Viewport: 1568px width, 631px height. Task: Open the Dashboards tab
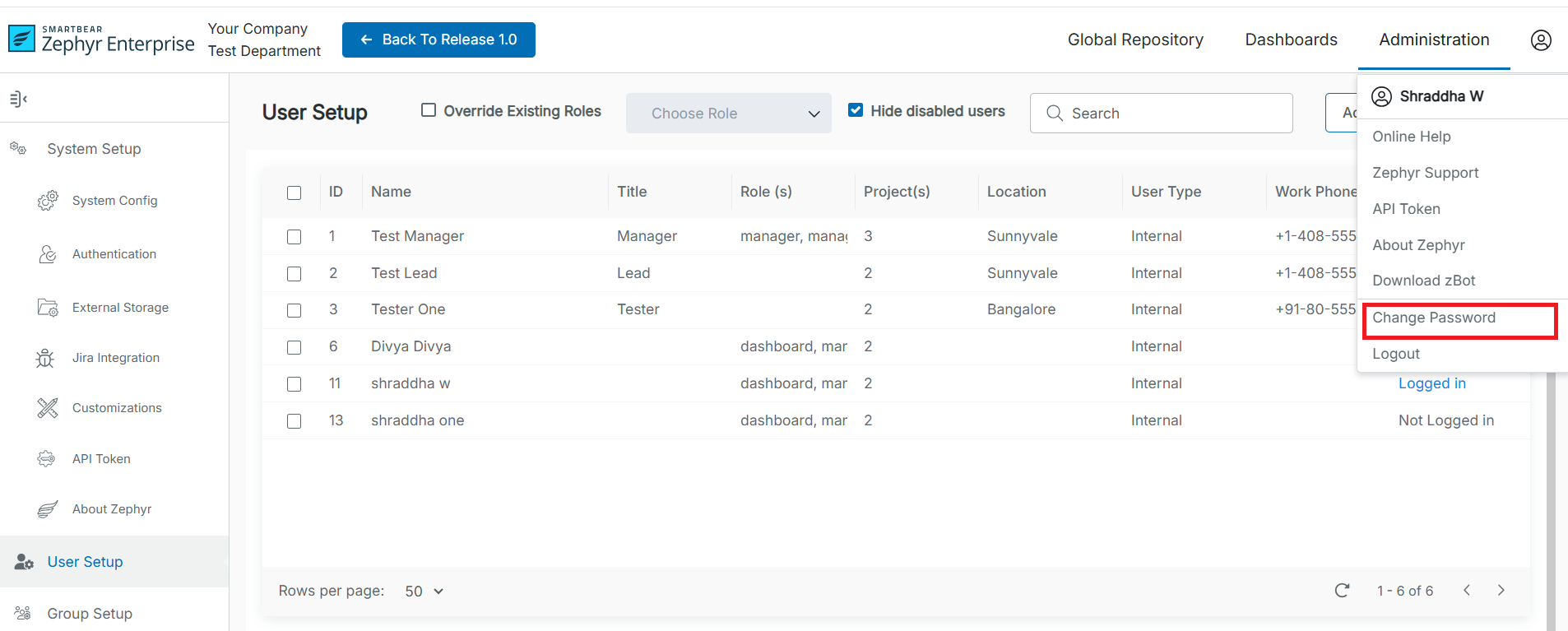1291,39
